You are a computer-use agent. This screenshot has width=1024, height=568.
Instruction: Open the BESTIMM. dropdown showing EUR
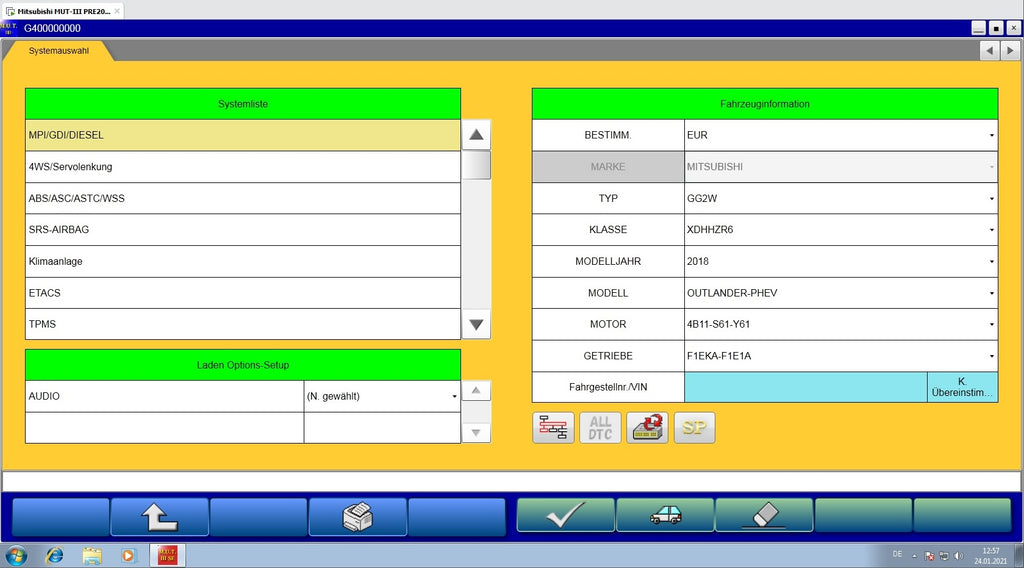coord(840,135)
